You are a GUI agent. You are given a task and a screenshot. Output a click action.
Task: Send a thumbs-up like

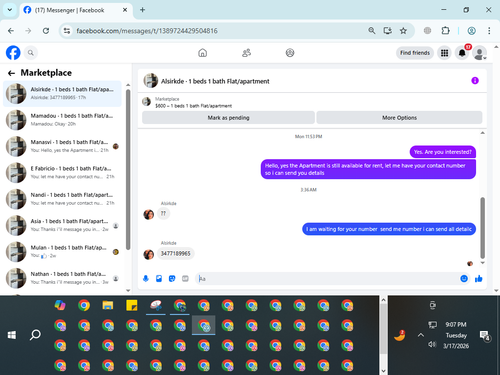pyautogui.click(x=479, y=279)
